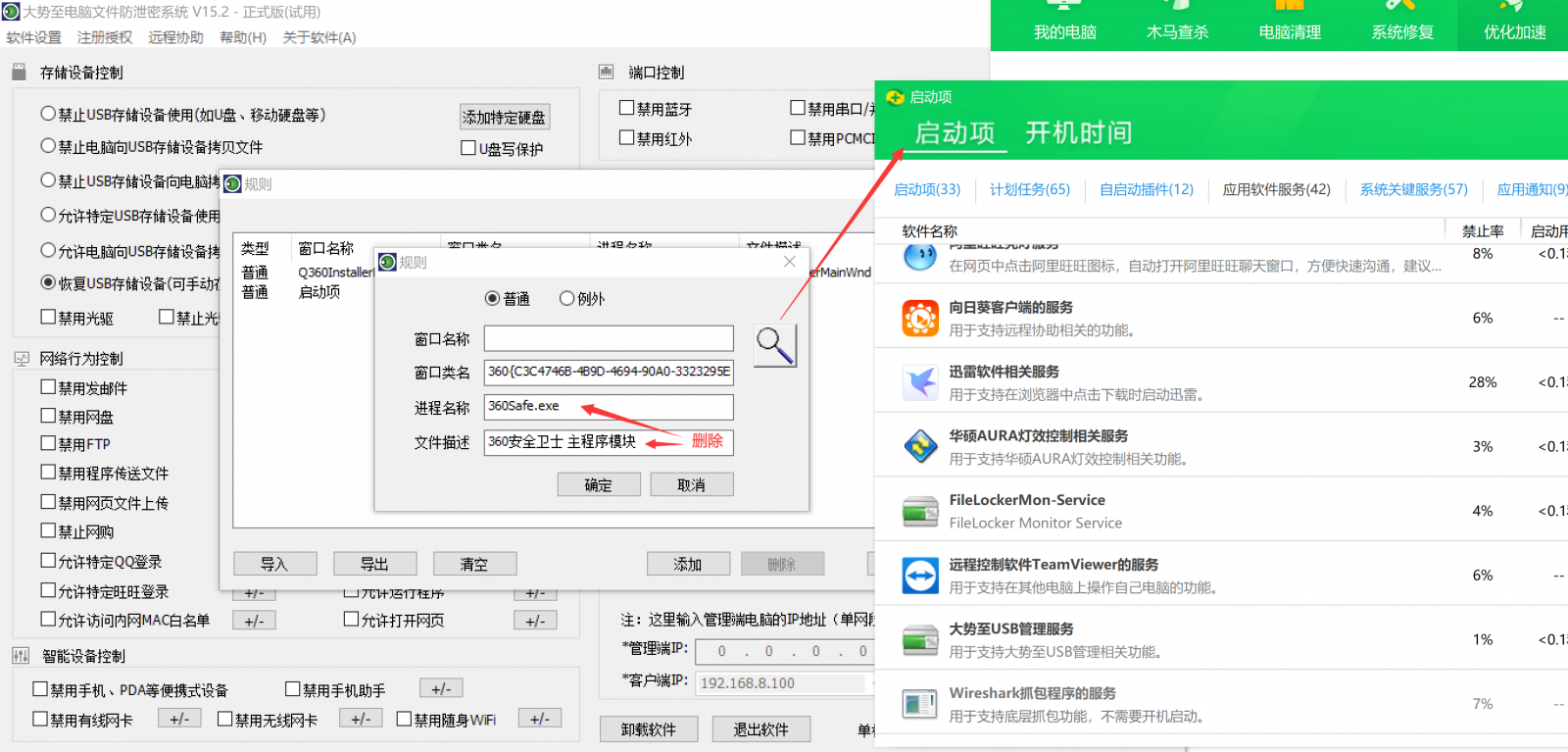Click the 进程名称 field containing 360Safe.exe
The image size is (1568, 752).
point(609,406)
